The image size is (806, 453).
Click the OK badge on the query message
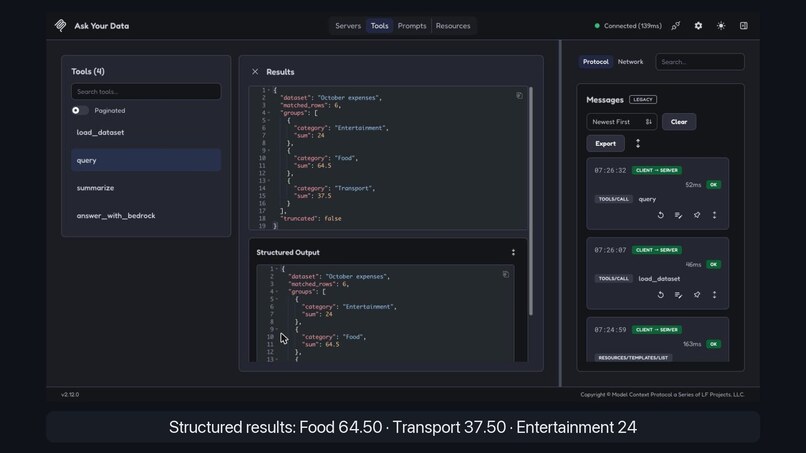tap(713, 185)
